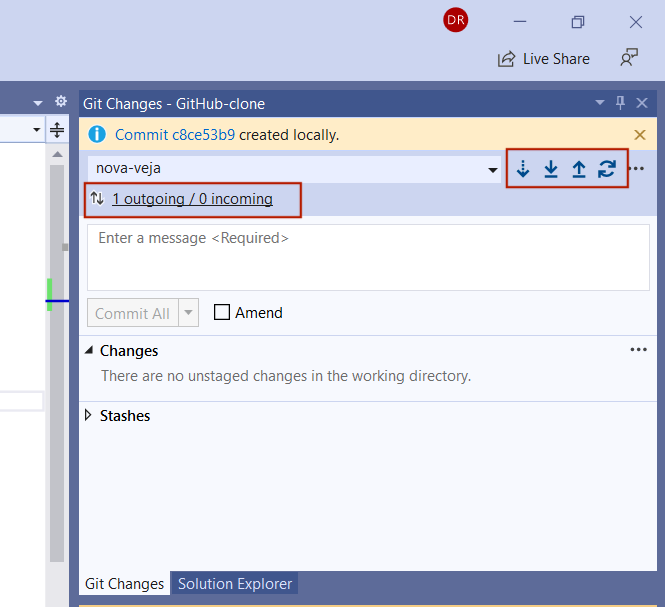Expand the Stashes section

click(x=89, y=416)
